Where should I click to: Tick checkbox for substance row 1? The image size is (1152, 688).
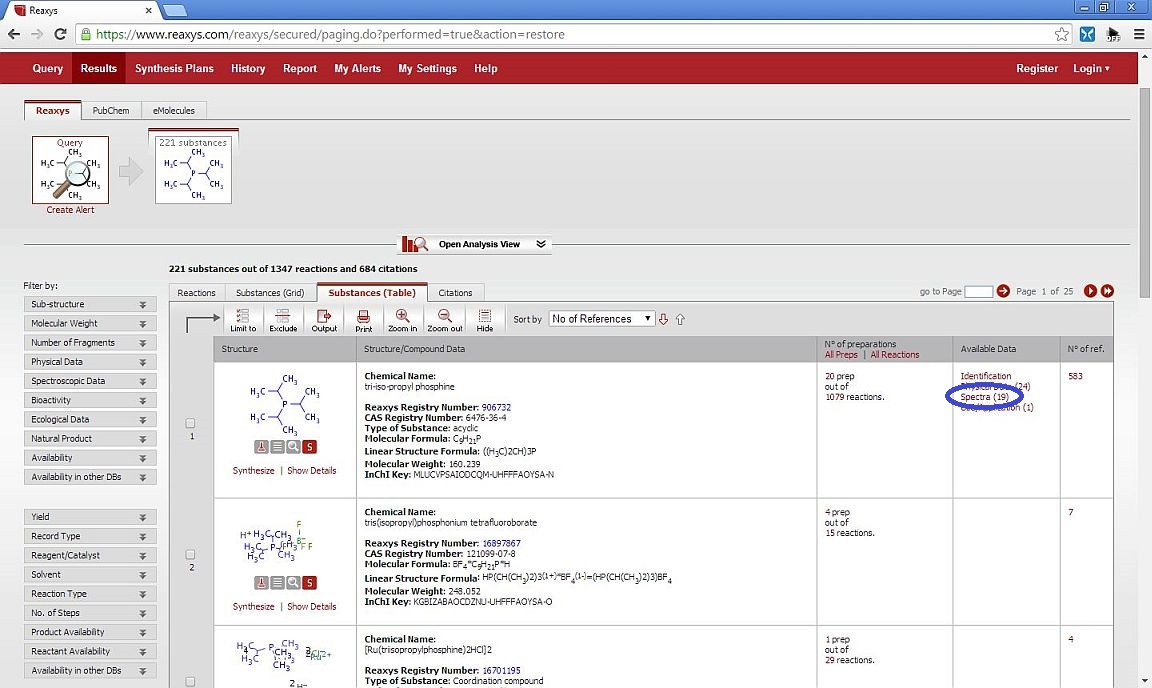tap(190, 423)
